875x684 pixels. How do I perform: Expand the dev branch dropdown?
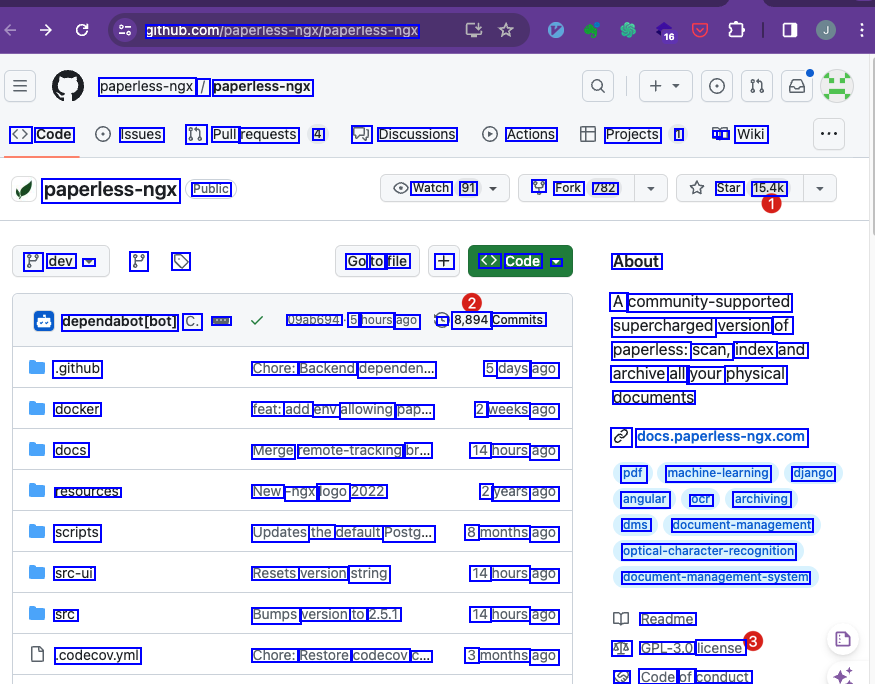(x=60, y=261)
